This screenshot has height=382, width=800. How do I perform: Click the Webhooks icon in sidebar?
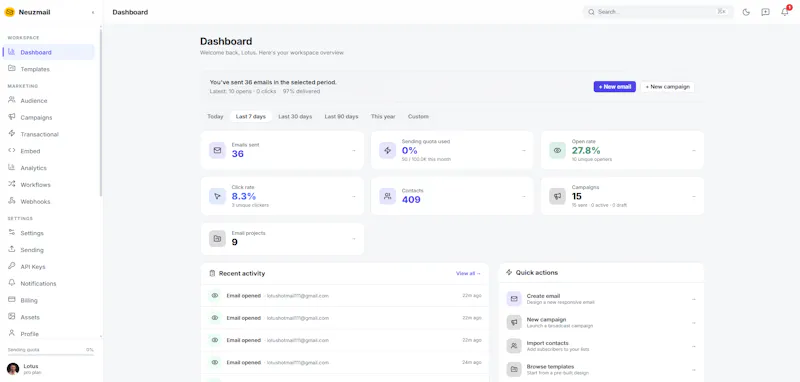12,201
